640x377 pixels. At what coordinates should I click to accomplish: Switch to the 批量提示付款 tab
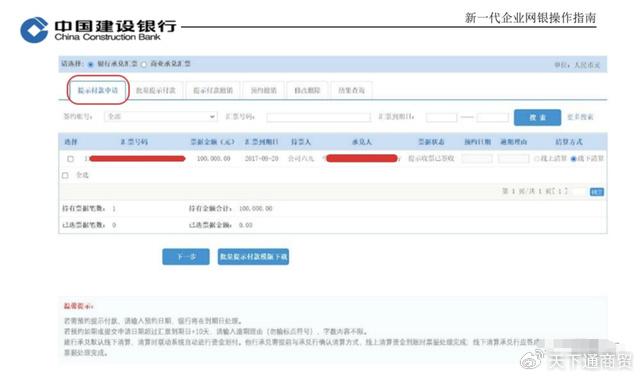coord(156,90)
